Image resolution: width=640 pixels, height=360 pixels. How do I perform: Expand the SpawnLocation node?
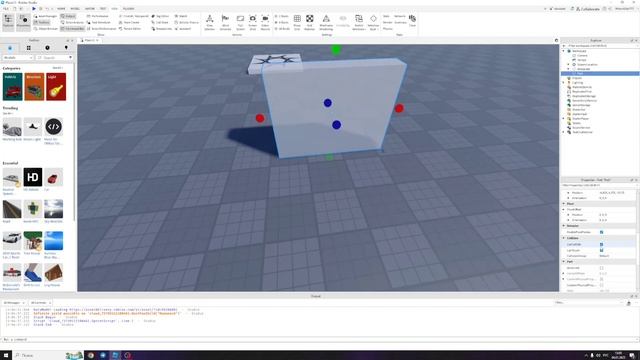point(569,64)
